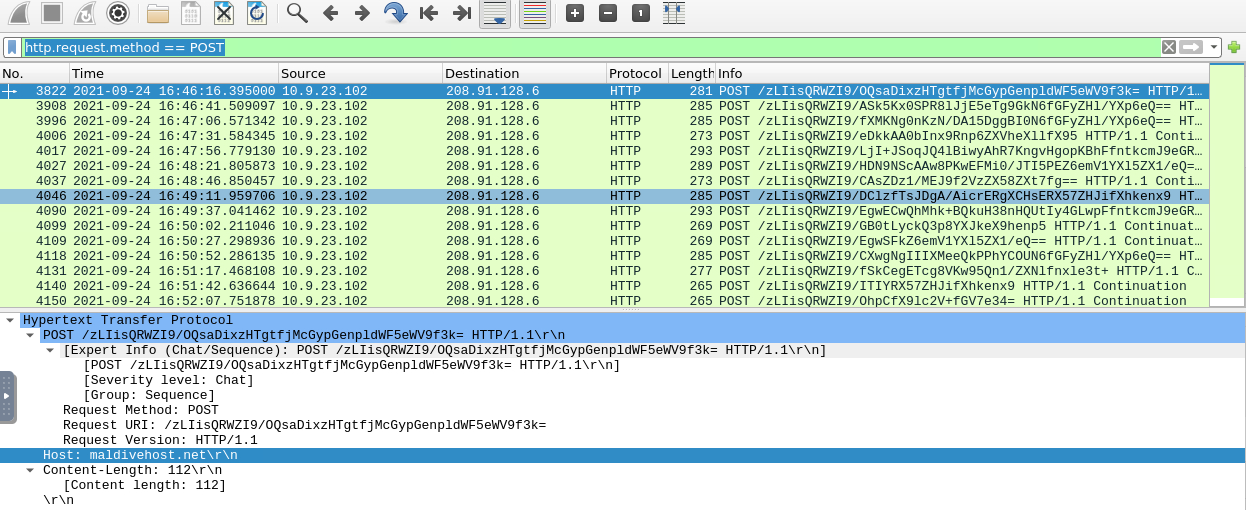Image resolution: width=1246 pixels, height=510 pixels.
Task: Select packet number 4150 row
Action: pyautogui.click(x=604, y=300)
